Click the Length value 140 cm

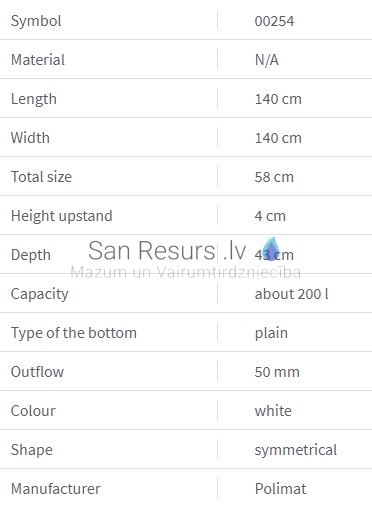click(x=278, y=99)
